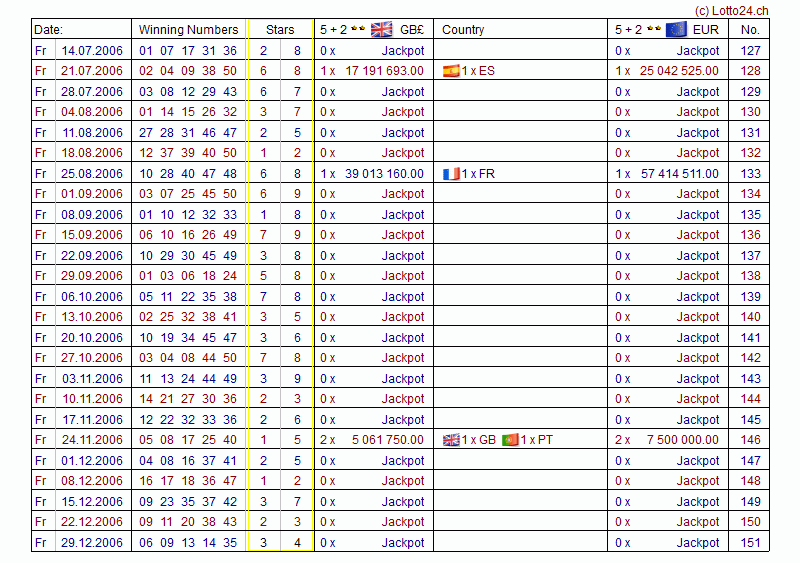Screen dimensions: 800x563
Task: Click the GB£ Jackpot text in the 14.07.2006 row
Action: pos(403,51)
